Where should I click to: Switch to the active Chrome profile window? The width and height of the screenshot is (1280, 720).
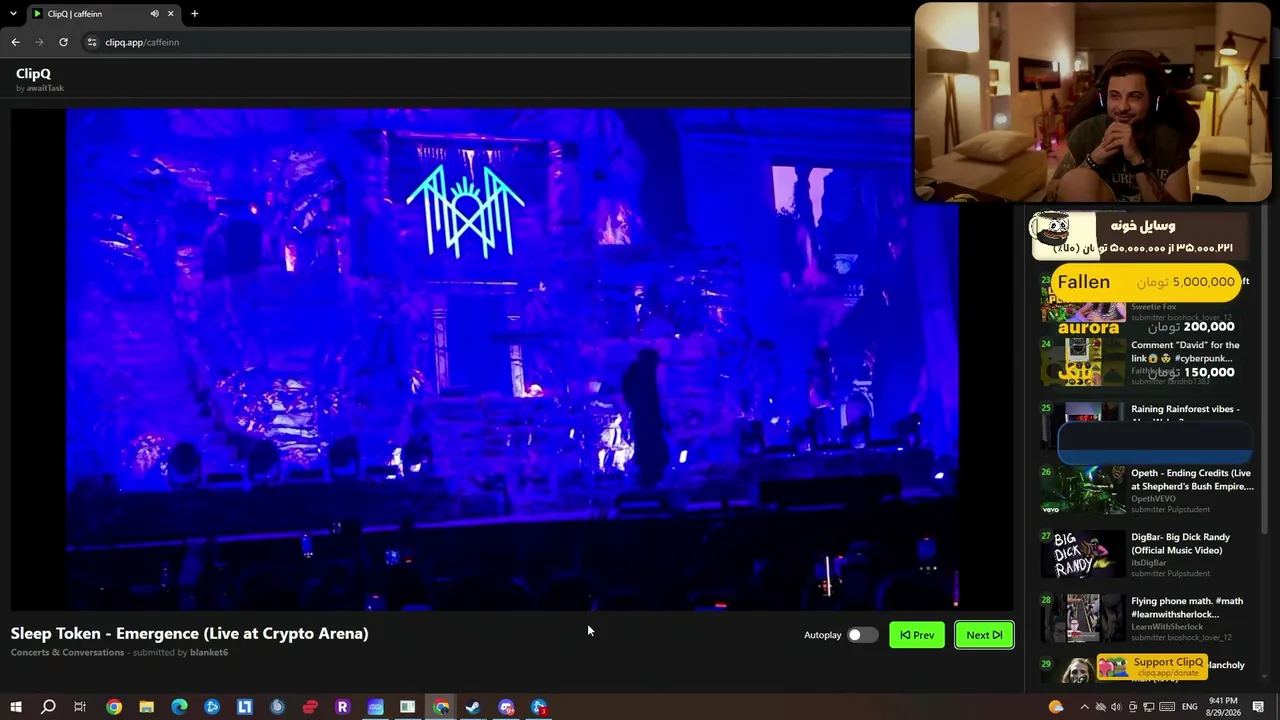(x=440, y=707)
